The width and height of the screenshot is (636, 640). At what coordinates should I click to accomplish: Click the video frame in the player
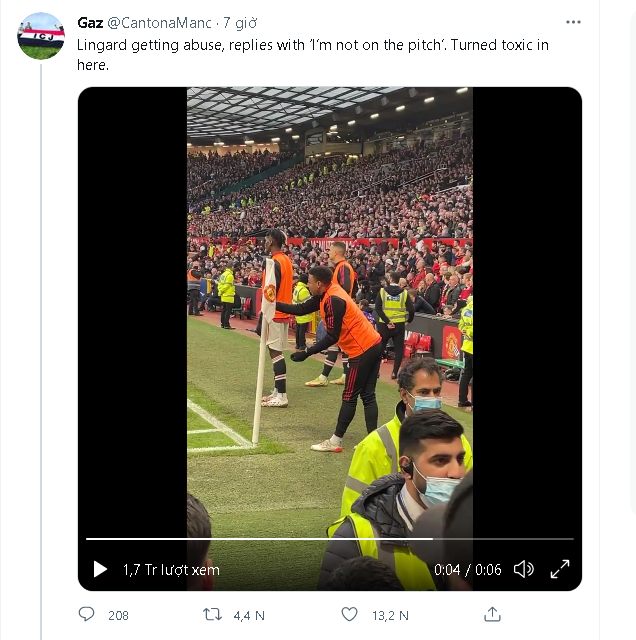pyautogui.click(x=330, y=310)
